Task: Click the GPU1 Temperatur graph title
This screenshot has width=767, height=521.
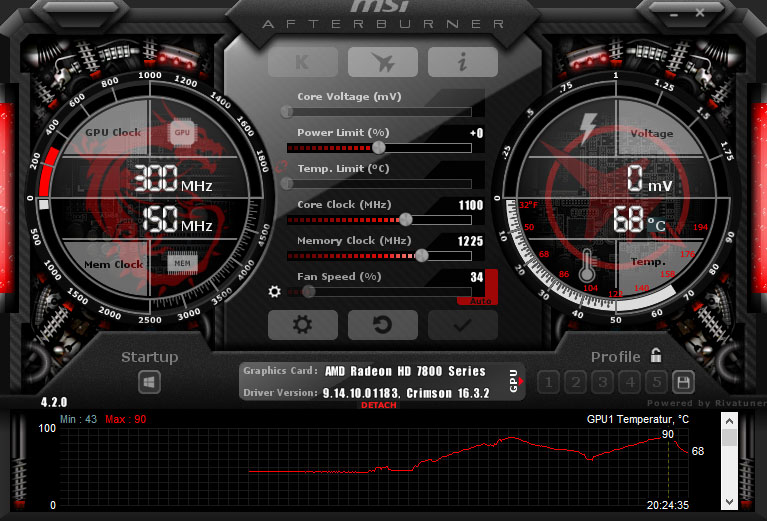Action: 637,419
